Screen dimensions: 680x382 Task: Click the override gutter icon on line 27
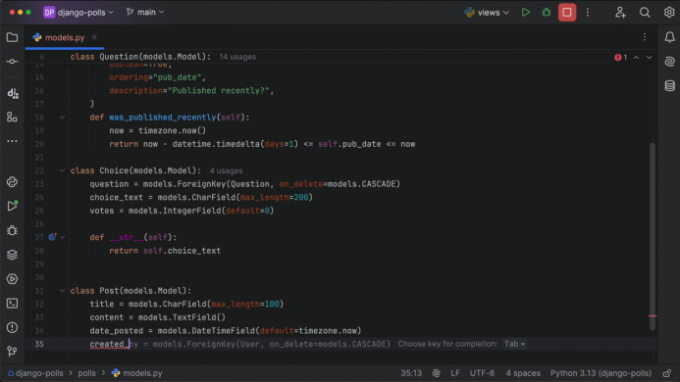pos(52,237)
